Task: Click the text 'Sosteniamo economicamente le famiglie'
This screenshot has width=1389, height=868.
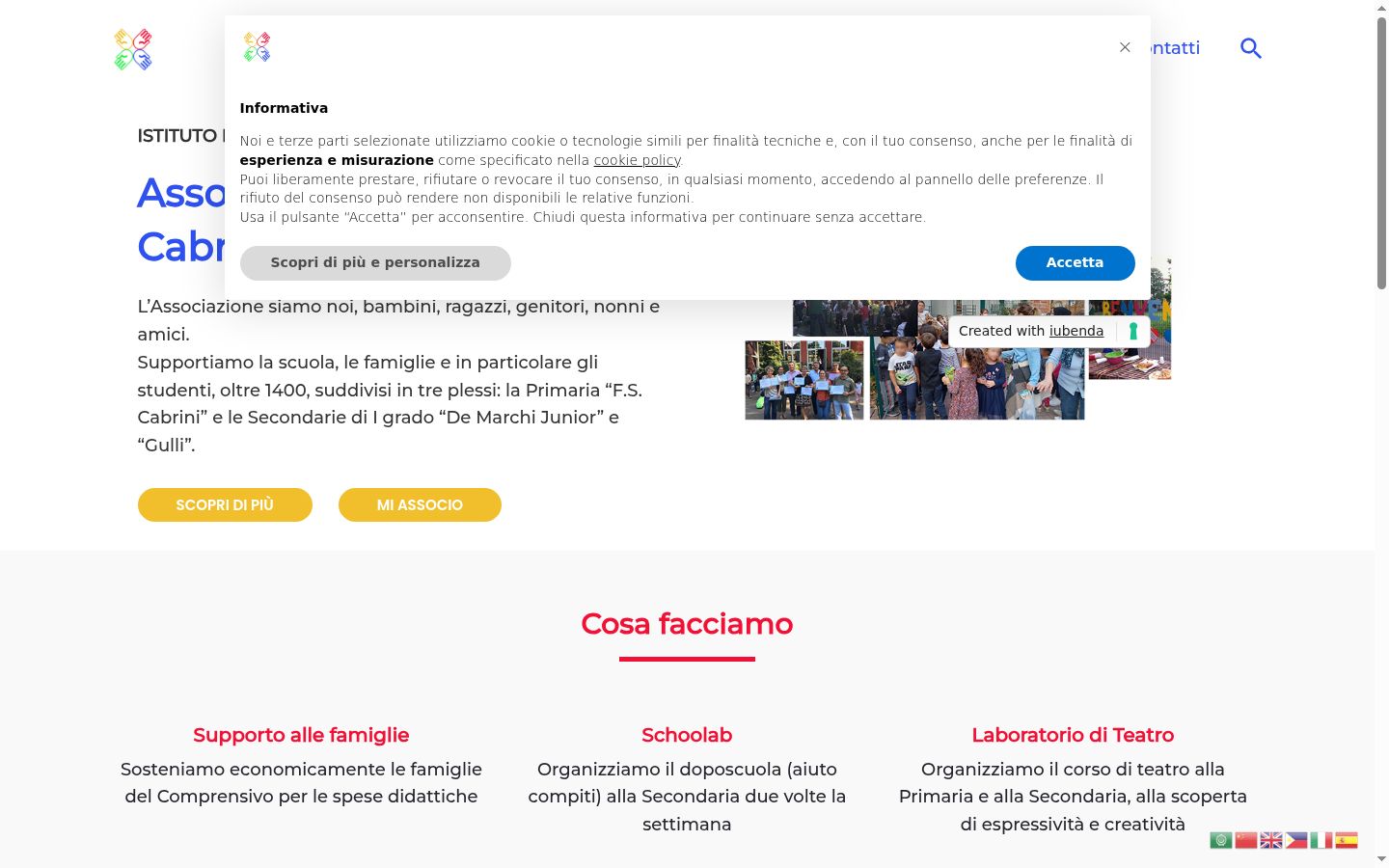Action: click(301, 769)
